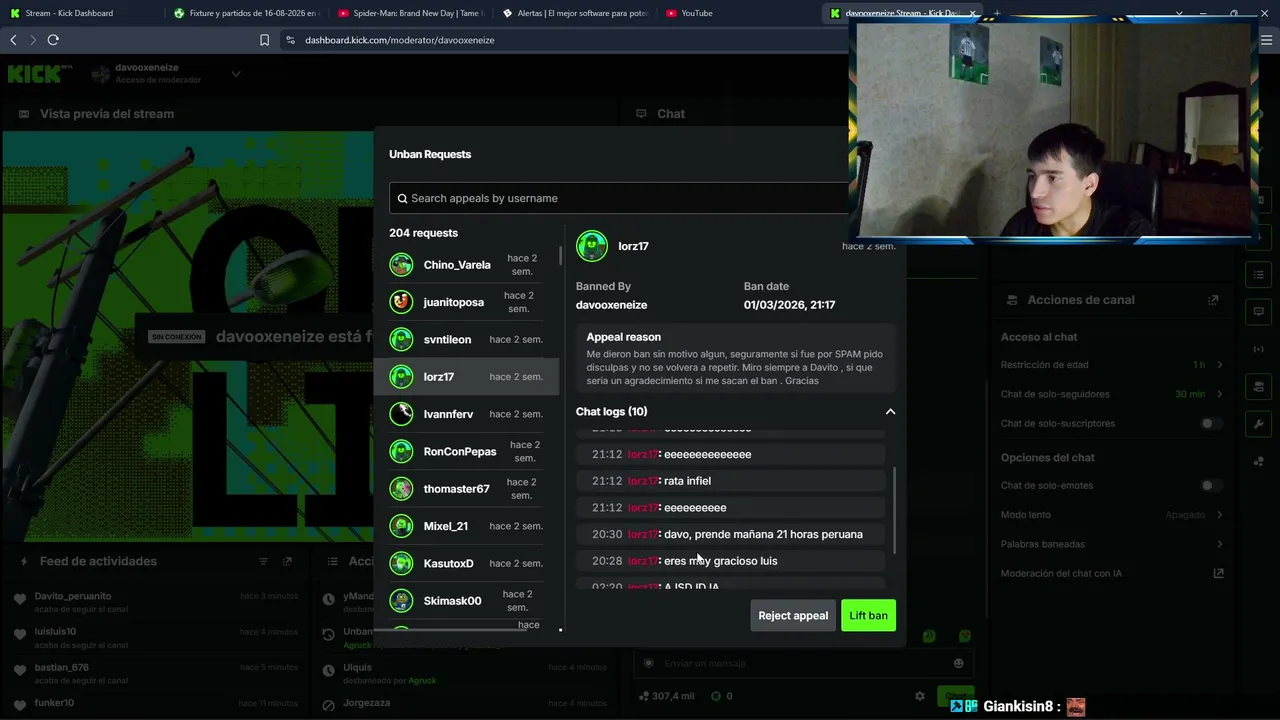This screenshot has height=720, width=1280.
Task: Switch to the YouTube browser tab
Action: point(738,13)
